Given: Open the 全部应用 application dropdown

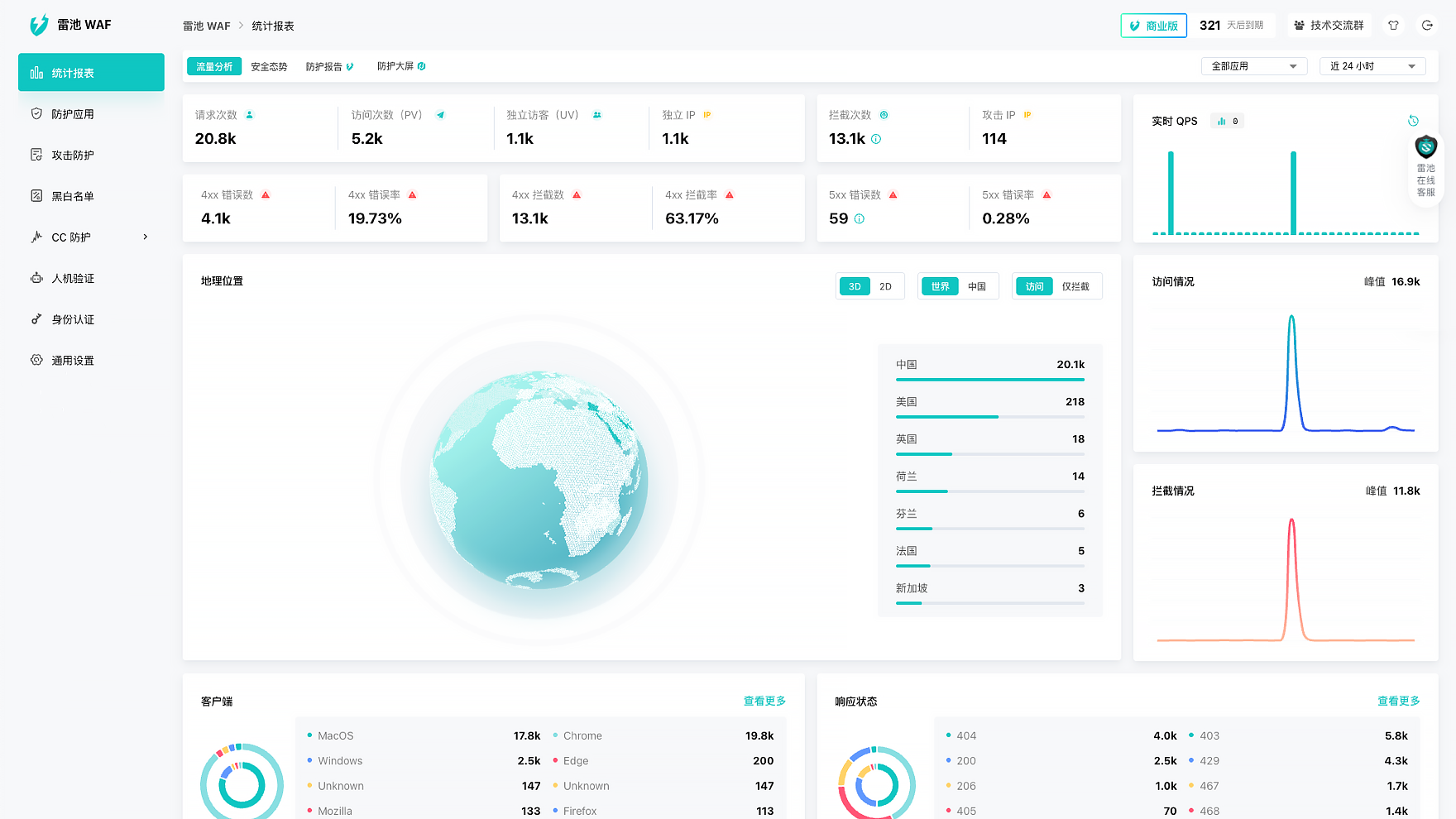Looking at the screenshot, I should pyautogui.click(x=1253, y=66).
